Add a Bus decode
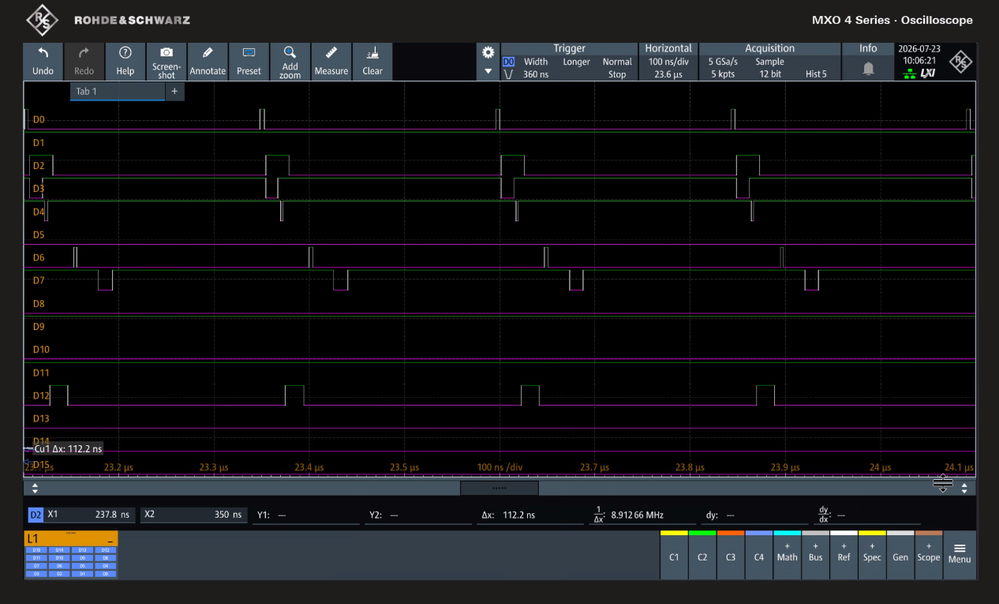Screen dimensions: 999x604 click(816, 554)
